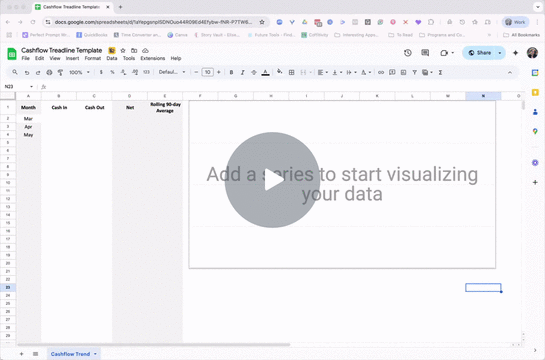
Task: Click the move to folder icon
Action: pyautogui.click(x=134, y=50)
